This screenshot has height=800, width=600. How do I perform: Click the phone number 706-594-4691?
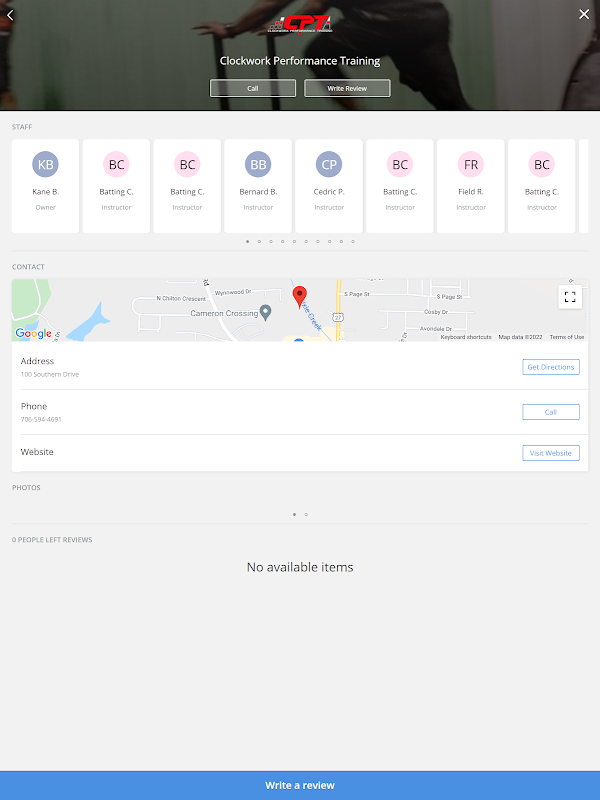(41, 419)
